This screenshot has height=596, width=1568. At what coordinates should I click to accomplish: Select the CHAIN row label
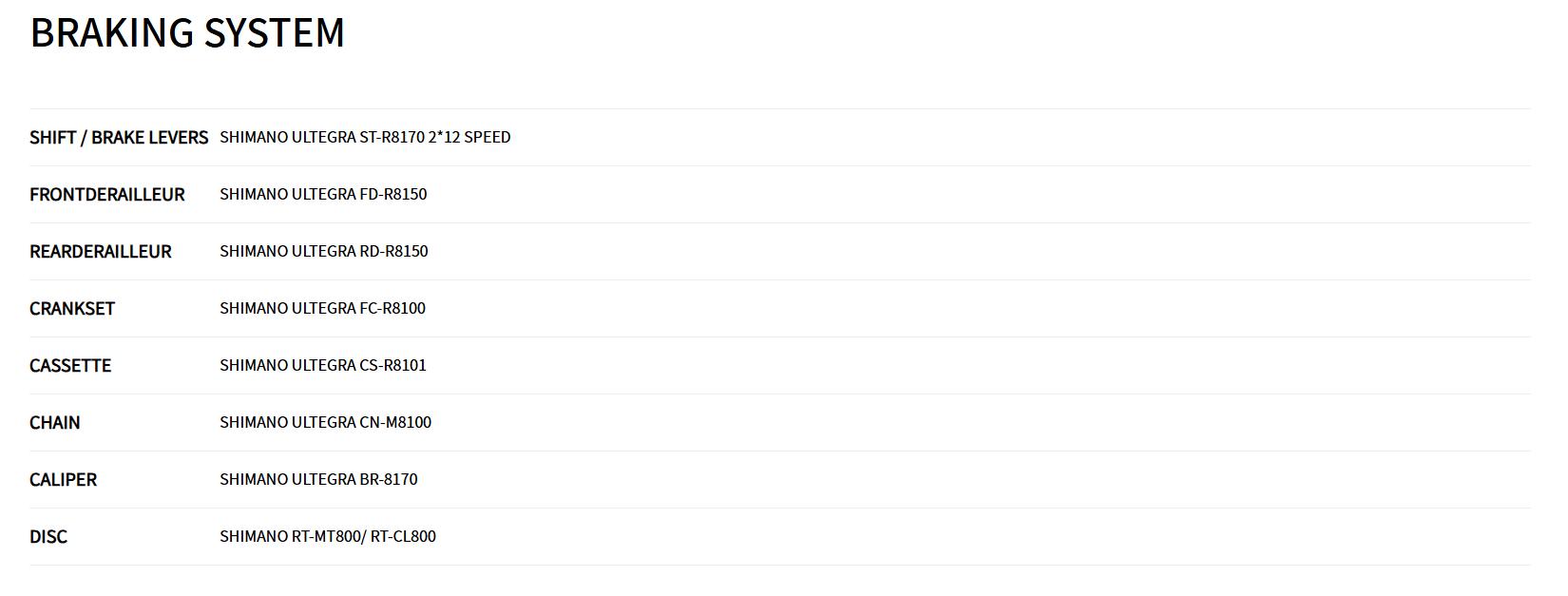coord(55,423)
